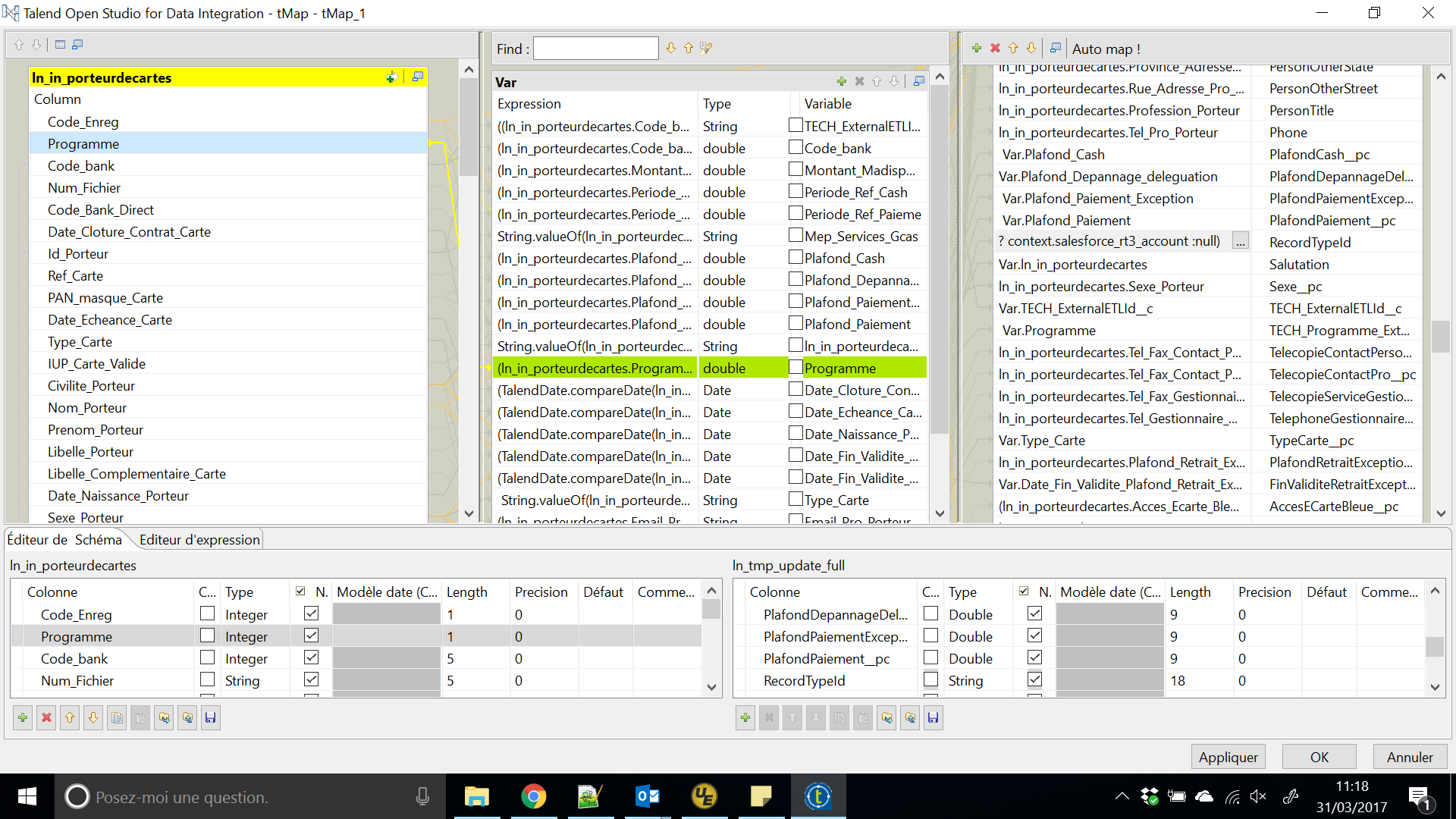The height and width of the screenshot is (819, 1456).
Task: Toggle nullable checkbox for Type_Carte variable
Action: (795, 499)
